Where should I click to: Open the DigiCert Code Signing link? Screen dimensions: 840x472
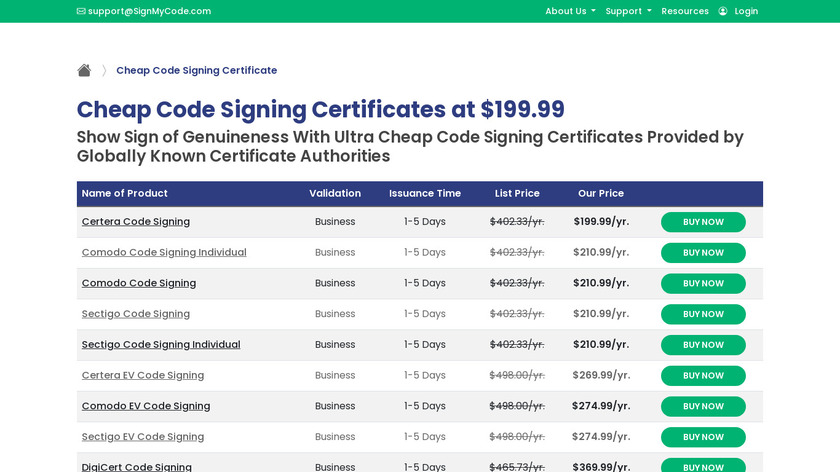click(x=137, y=466)
